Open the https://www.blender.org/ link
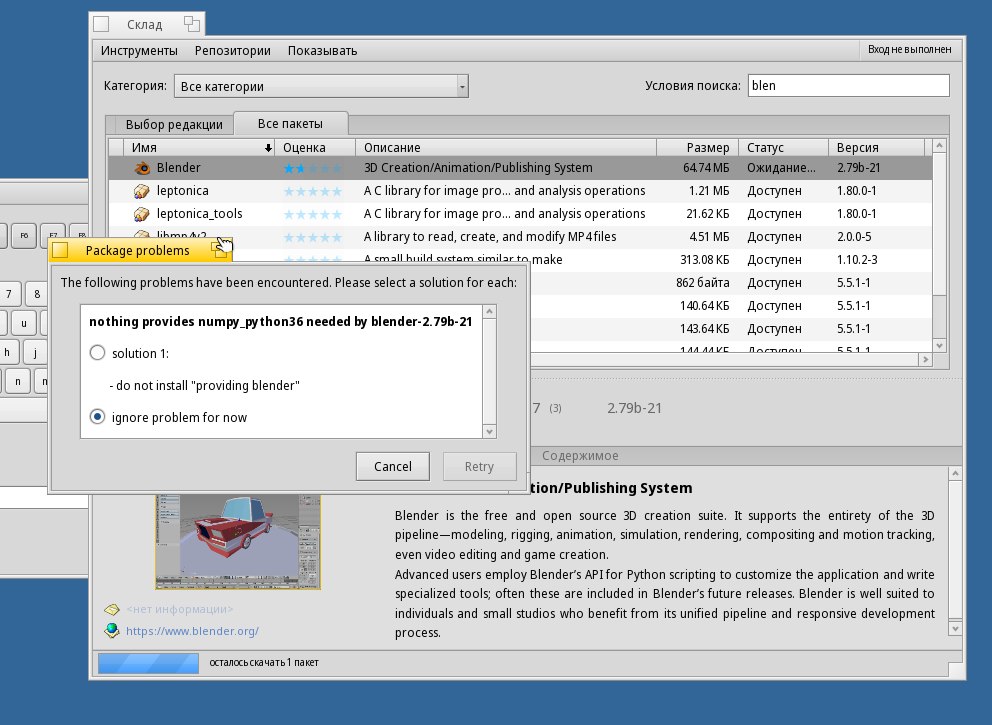The image size is (992, 725). pyautogui.click(x=192, y=631)
